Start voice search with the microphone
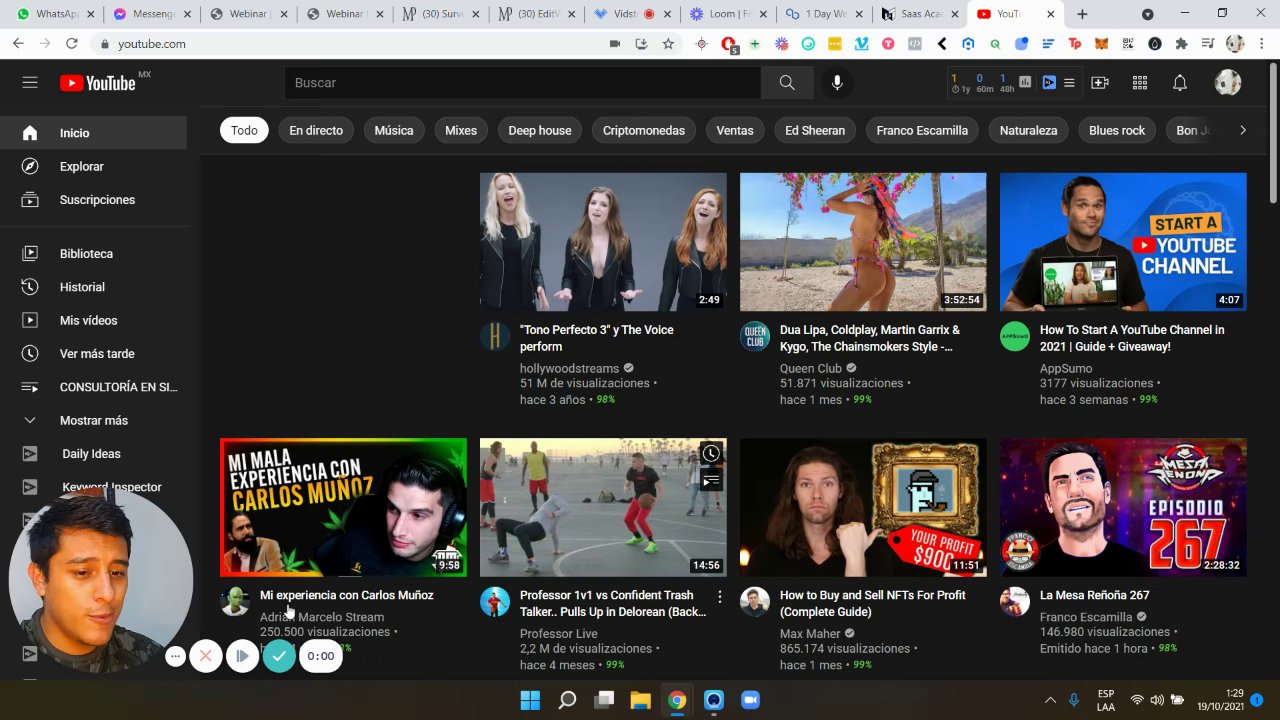Viewport: 1280px width, 720px height. click(x=837, y=83)
